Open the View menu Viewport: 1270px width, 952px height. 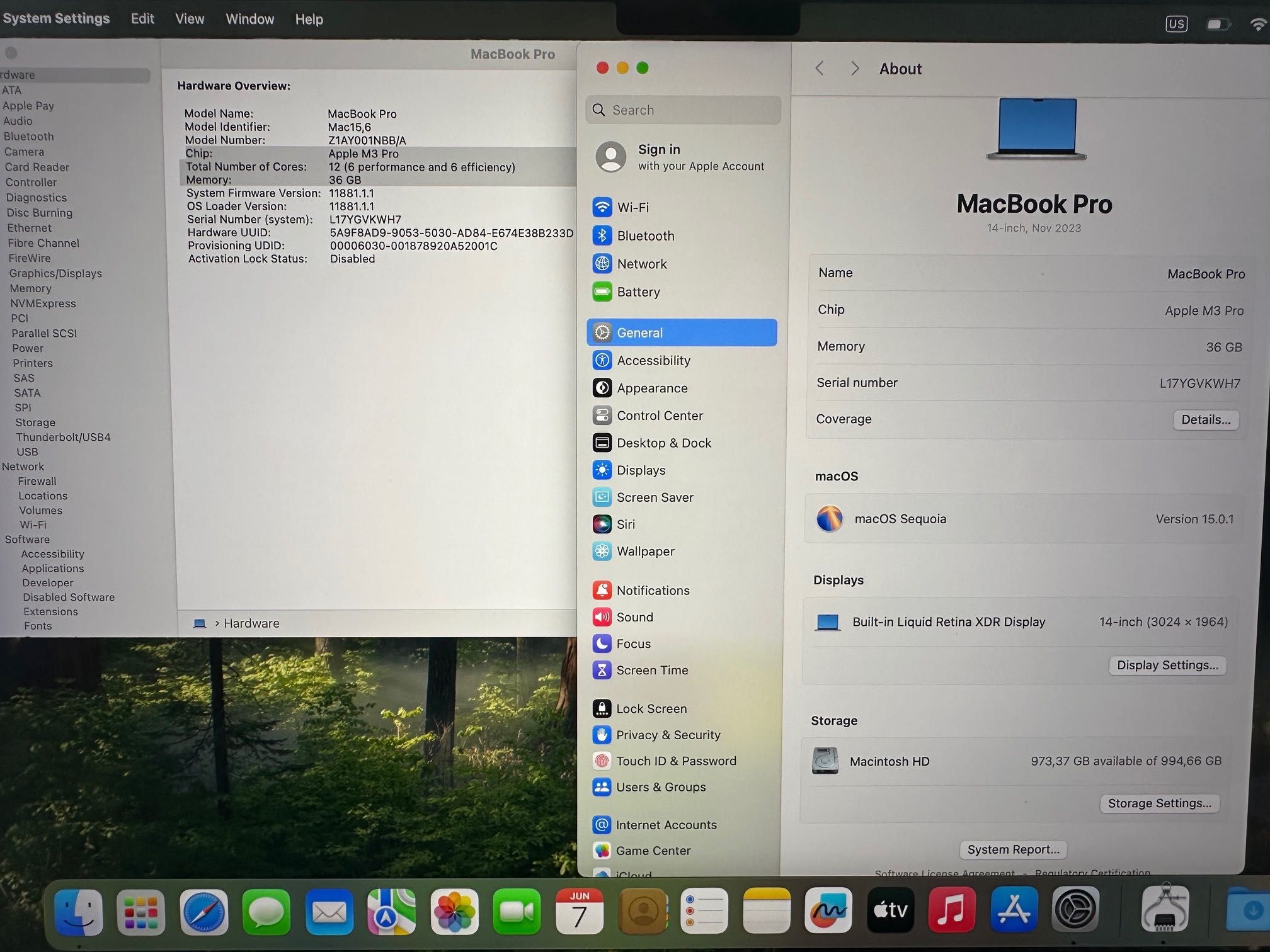[x=190, y=19]
